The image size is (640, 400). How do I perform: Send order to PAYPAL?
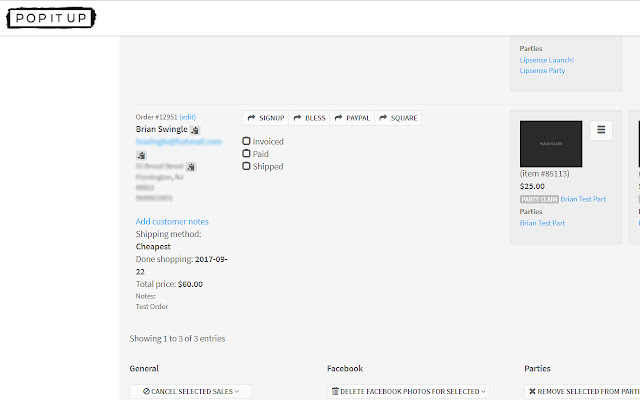pyautogui.click(x=352, y=118)
